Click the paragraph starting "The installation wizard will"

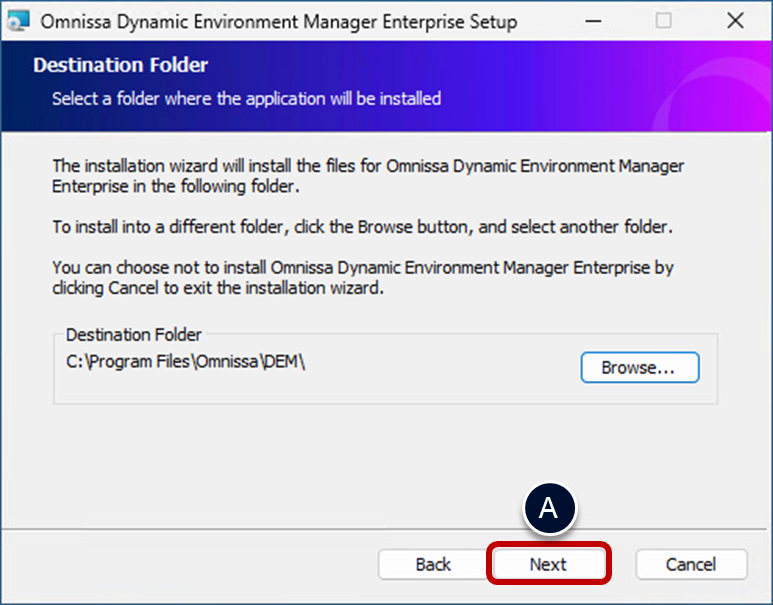coord(368,176)
